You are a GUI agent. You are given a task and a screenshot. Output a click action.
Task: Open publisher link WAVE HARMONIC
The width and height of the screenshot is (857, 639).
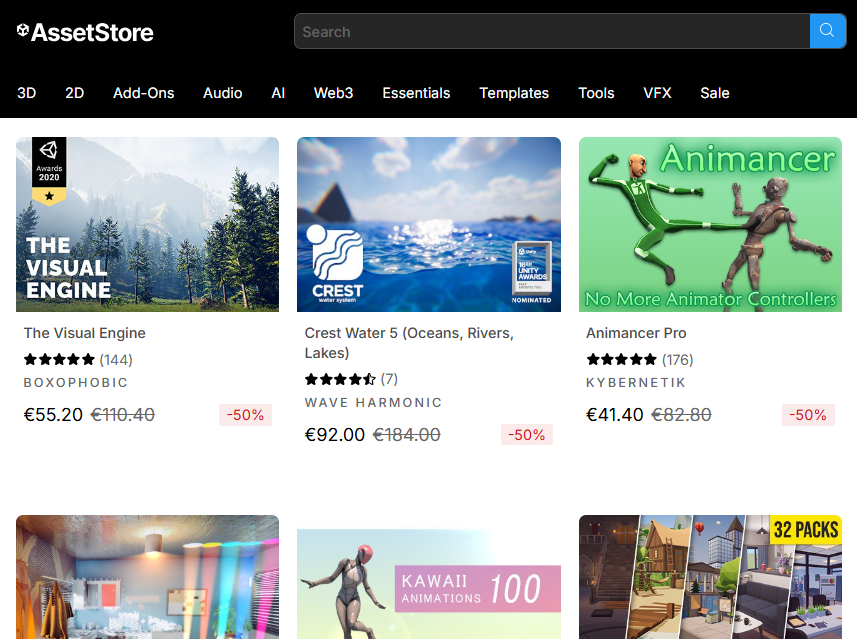click(373, 402)
